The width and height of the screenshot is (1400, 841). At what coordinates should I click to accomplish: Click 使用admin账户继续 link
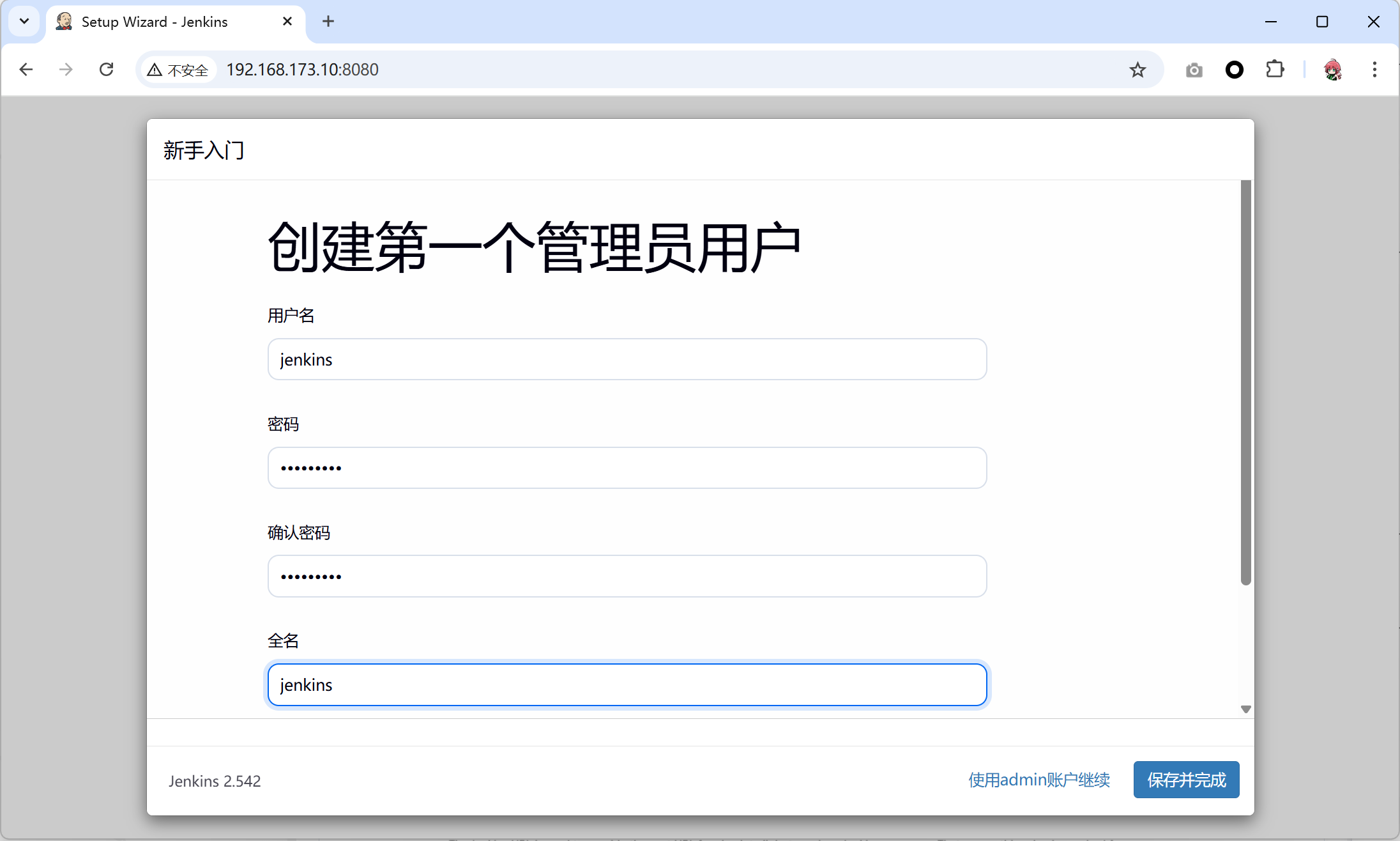coord(1039,780)
